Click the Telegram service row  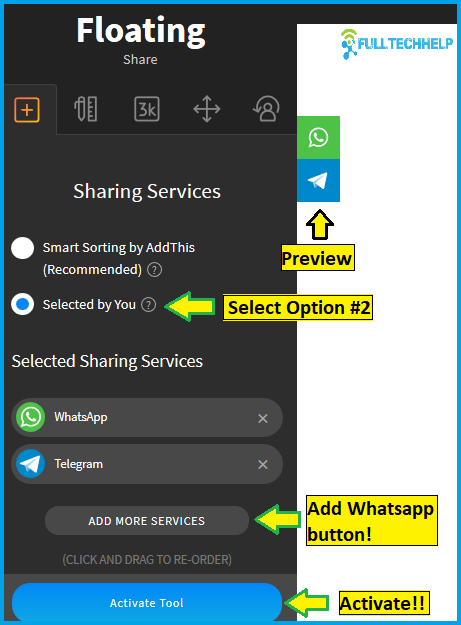point(147,464)
